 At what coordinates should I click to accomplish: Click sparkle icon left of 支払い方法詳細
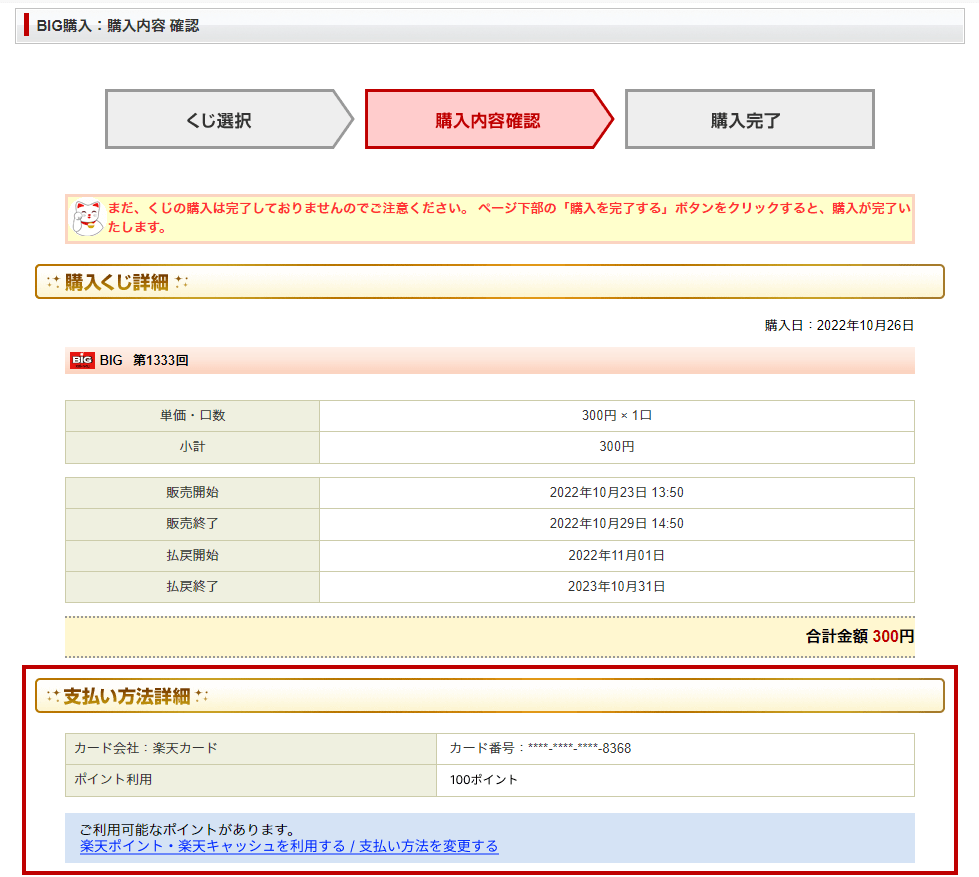(53, 696)
